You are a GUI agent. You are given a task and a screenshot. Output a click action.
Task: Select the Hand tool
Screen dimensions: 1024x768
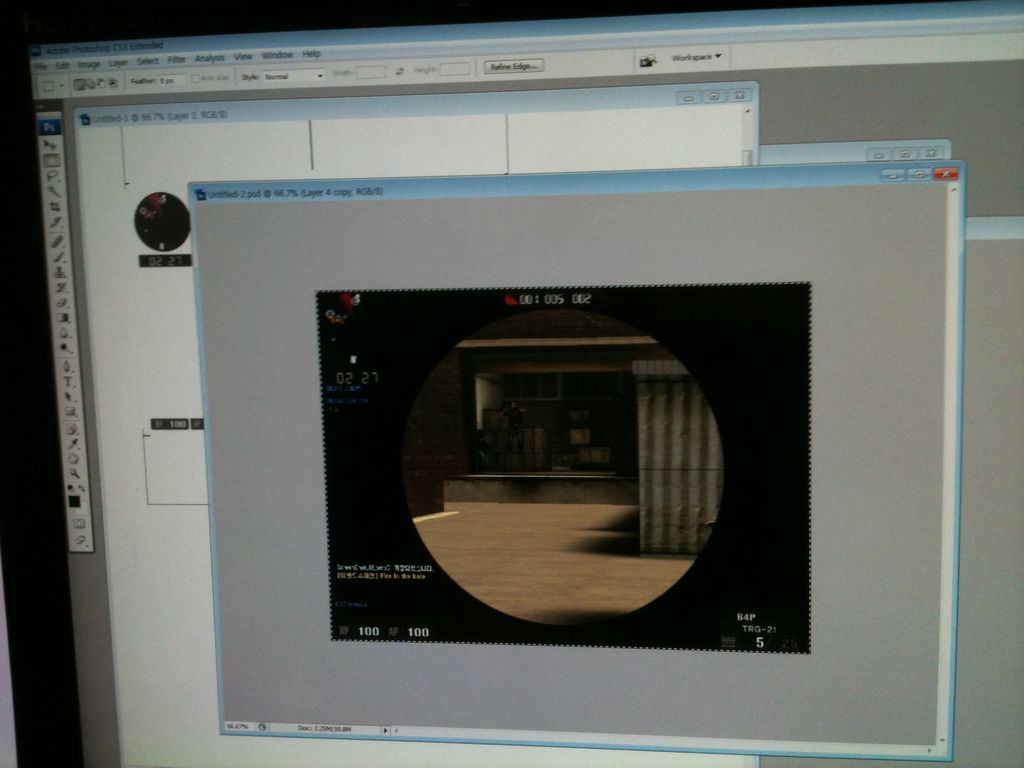coord(74,458)
